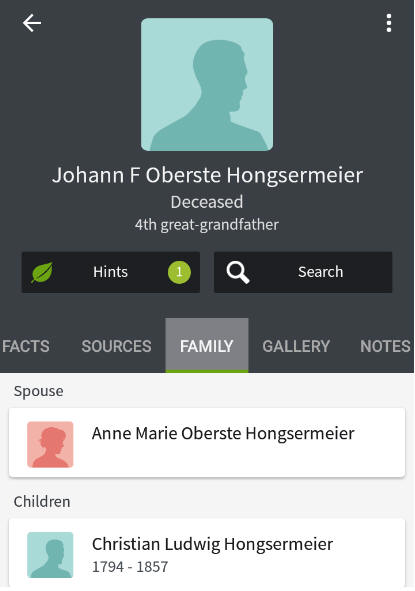Tap the back arrow icon
Image resolution: width=415 pixels, height=591 pixels.
click(x=32, y=23)
